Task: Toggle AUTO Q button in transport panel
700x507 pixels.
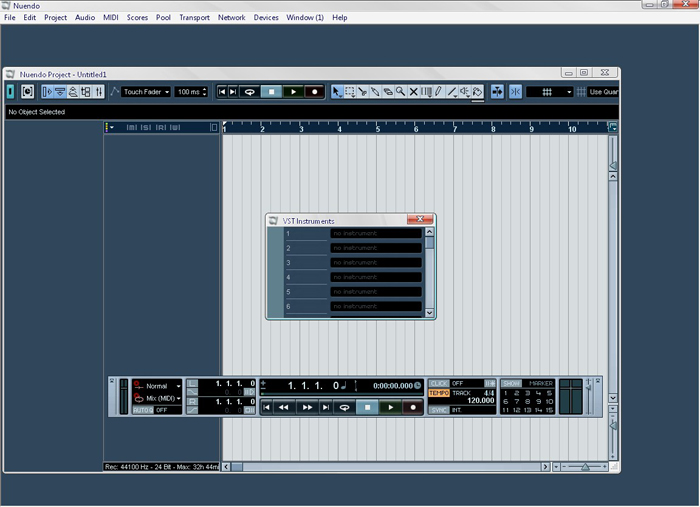Action: [x=143, y=410]
